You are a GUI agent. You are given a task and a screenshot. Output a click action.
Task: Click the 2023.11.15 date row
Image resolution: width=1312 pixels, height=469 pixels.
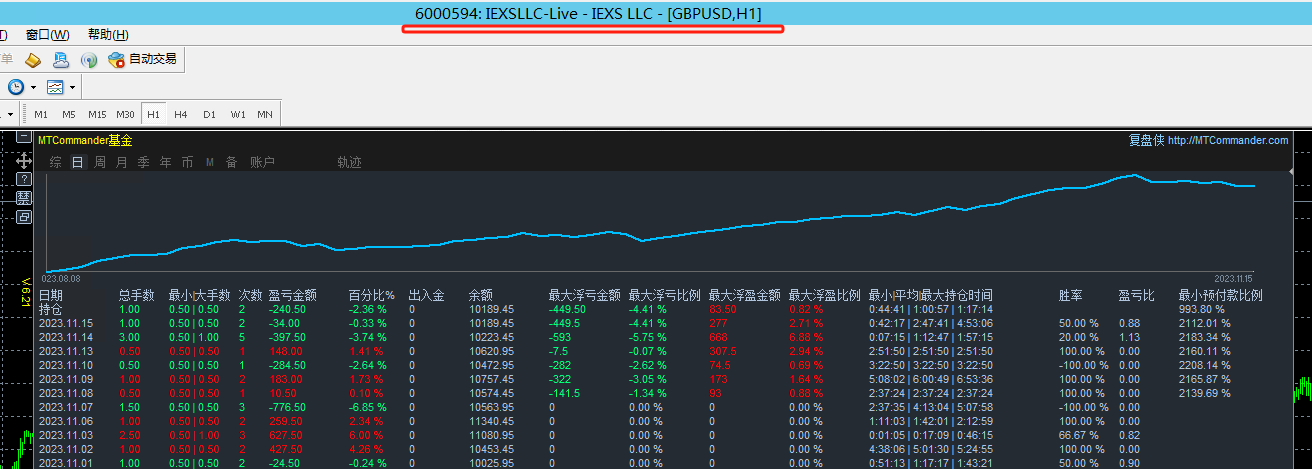(x=66, y=323)
